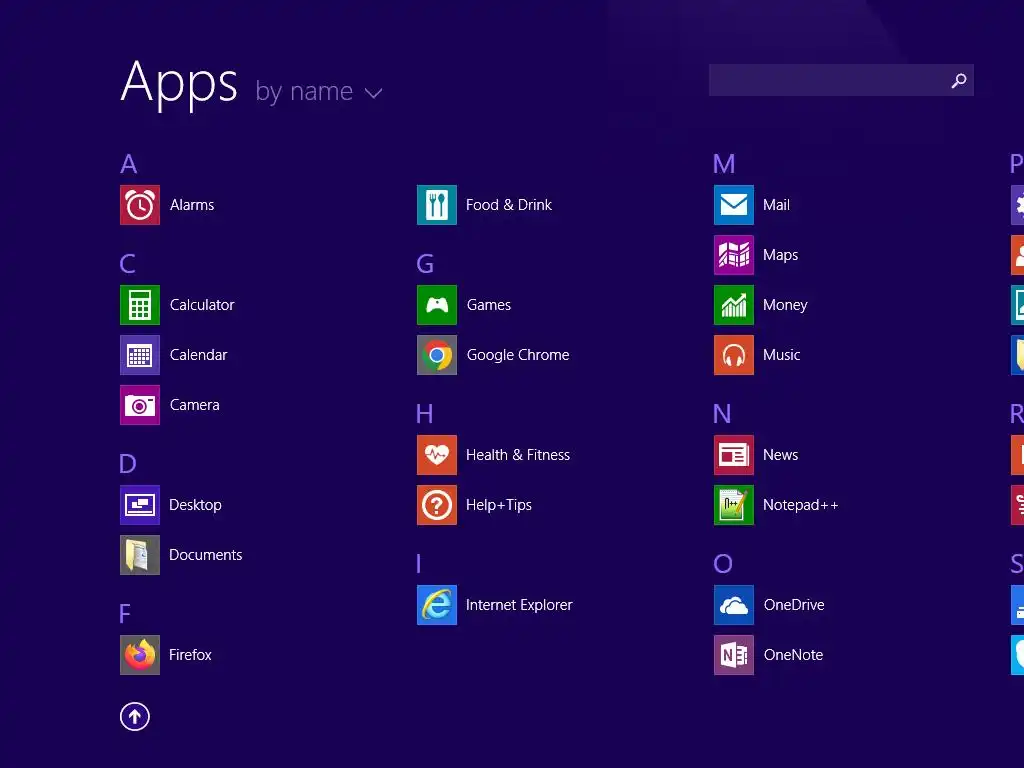The width and height of the screenshot is (1024, 768).
Task: Click the search magnifier icon
Action: [959, 80]
